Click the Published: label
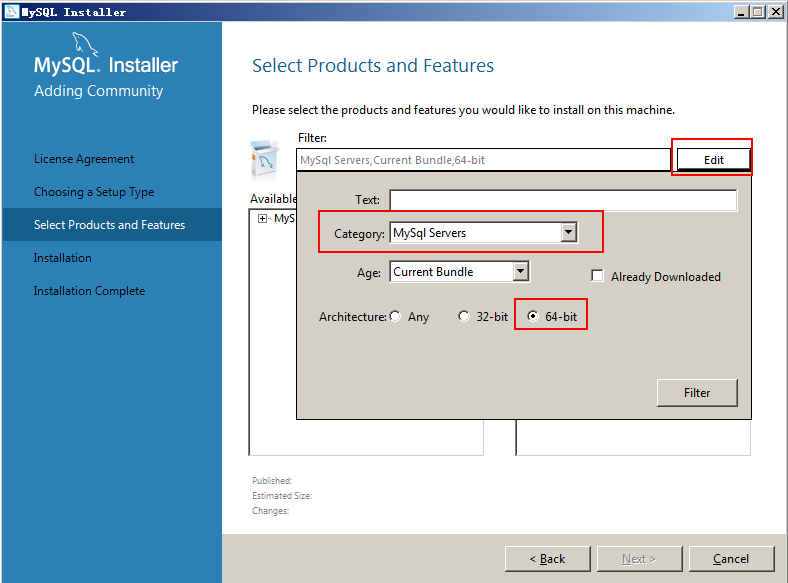 point(272,480)
